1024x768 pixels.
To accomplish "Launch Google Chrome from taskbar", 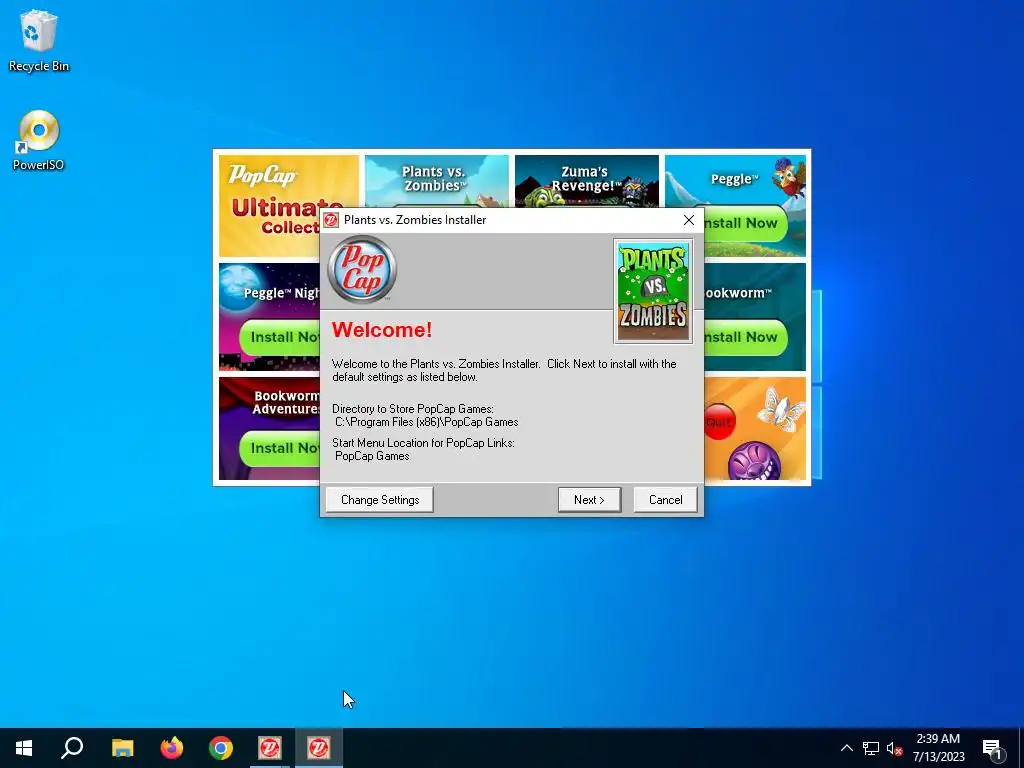I will (x=221, y=748).
